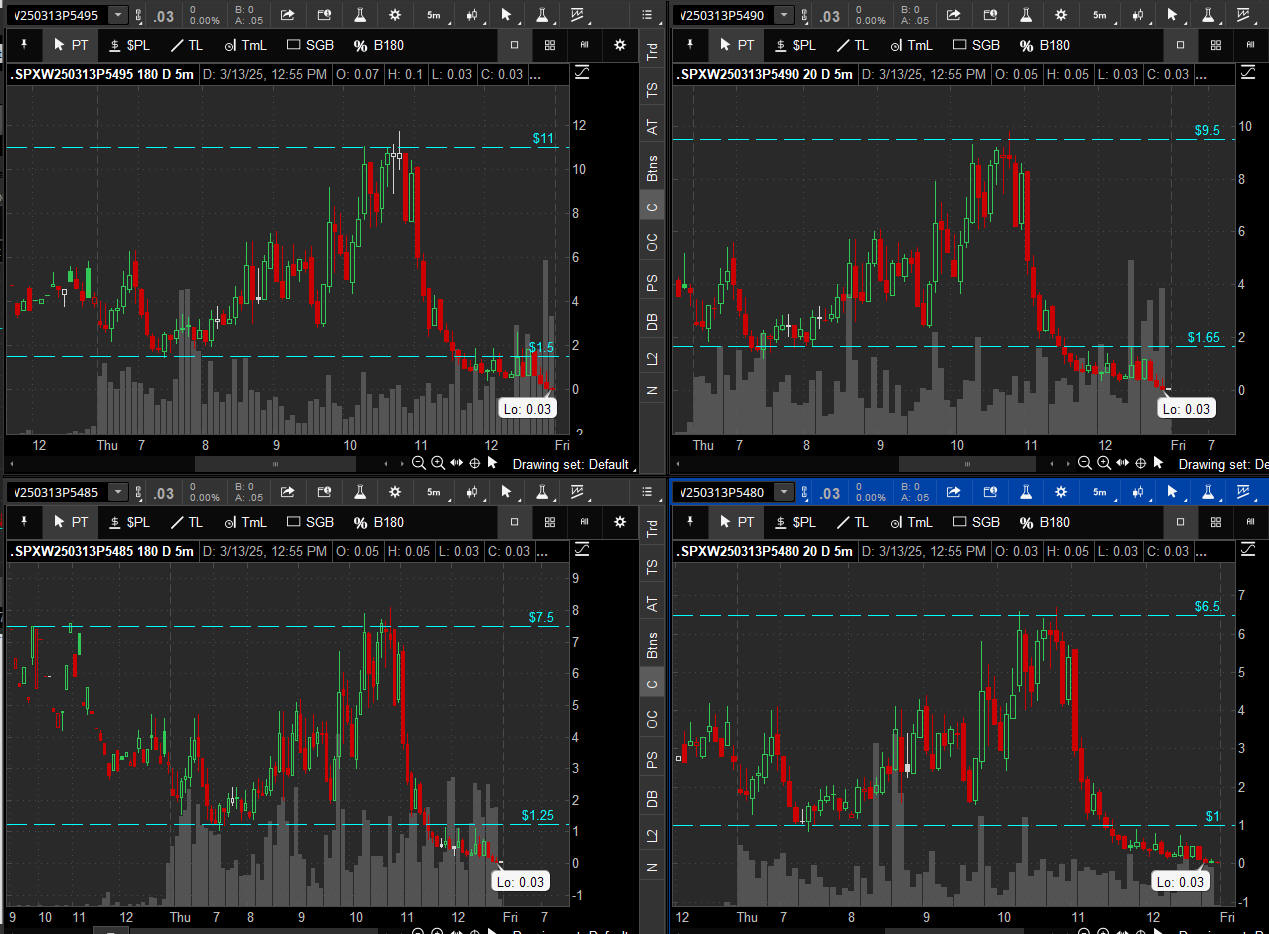Select the TL trendline tool in P5495 chart
The image size is (1269, 934).
[x=185, y=45]
